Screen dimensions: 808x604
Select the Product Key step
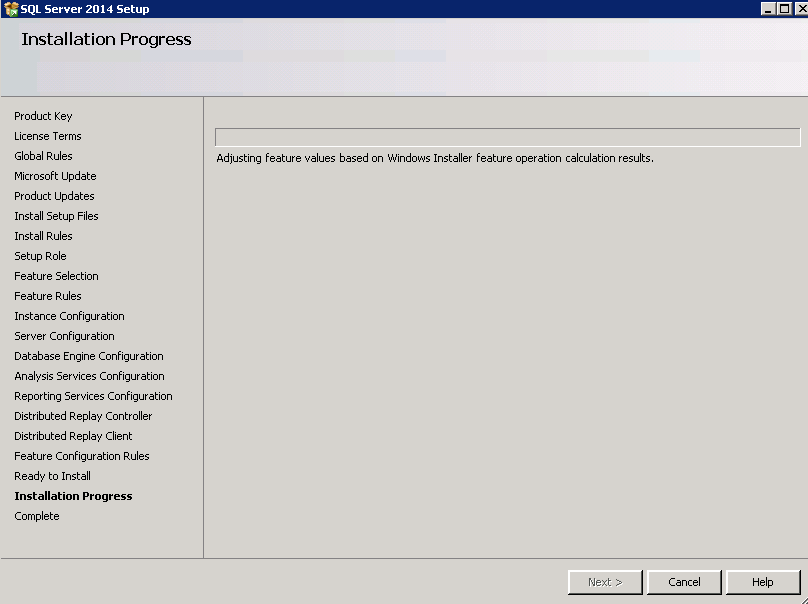coord(43,116)
